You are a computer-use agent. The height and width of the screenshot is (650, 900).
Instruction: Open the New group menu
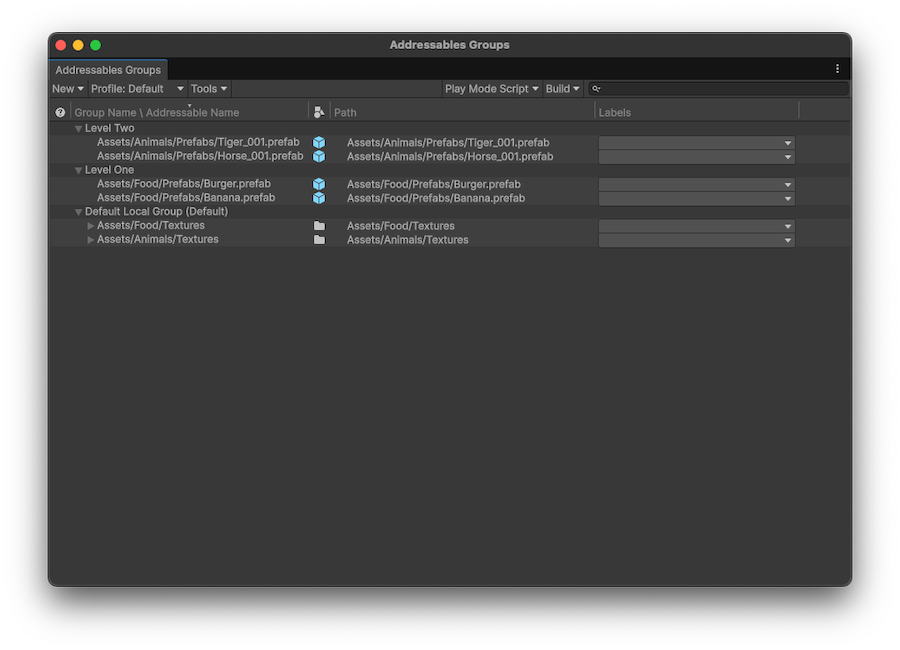pyautogui.click(x=66, y=88)
